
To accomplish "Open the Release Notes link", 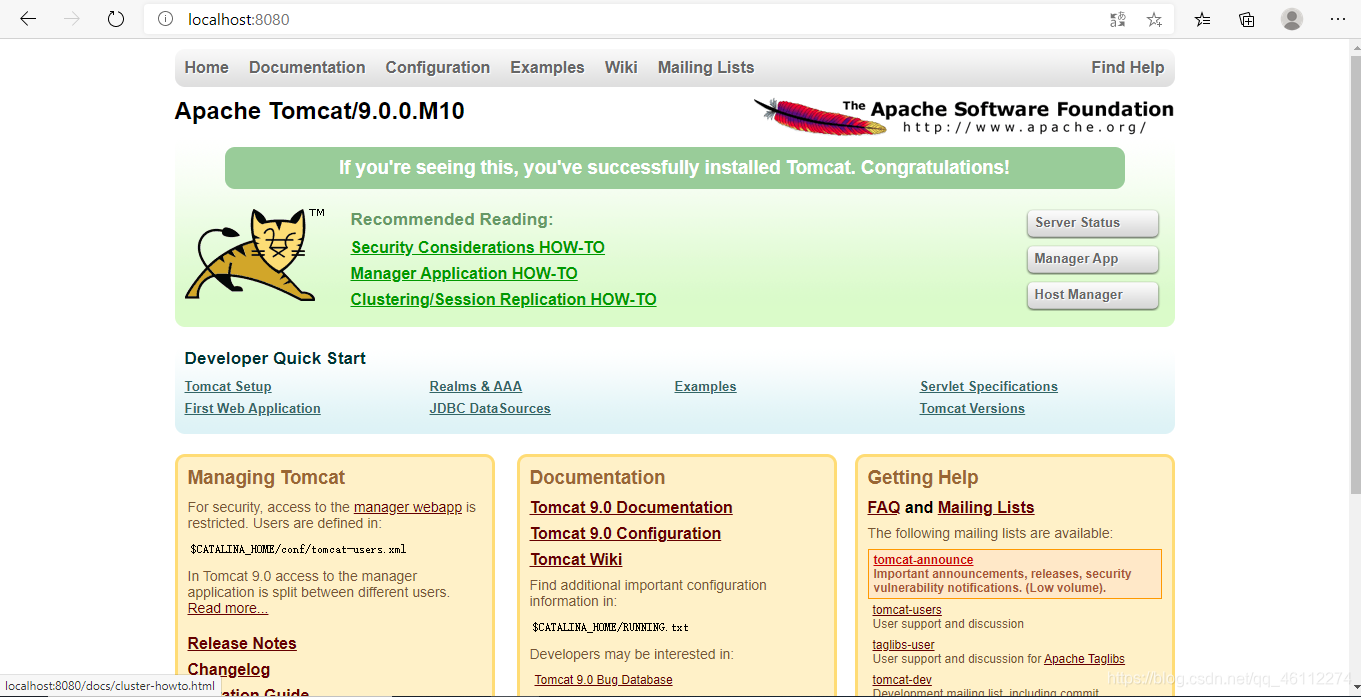I will click(x=242, y=643).
